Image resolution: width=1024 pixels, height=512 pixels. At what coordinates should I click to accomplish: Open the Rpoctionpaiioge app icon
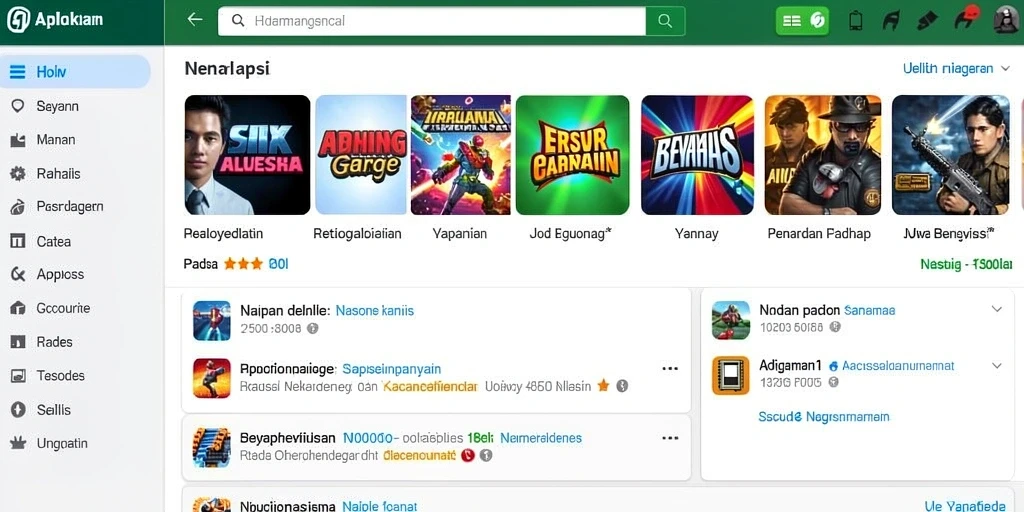click(x=212, y=378)
